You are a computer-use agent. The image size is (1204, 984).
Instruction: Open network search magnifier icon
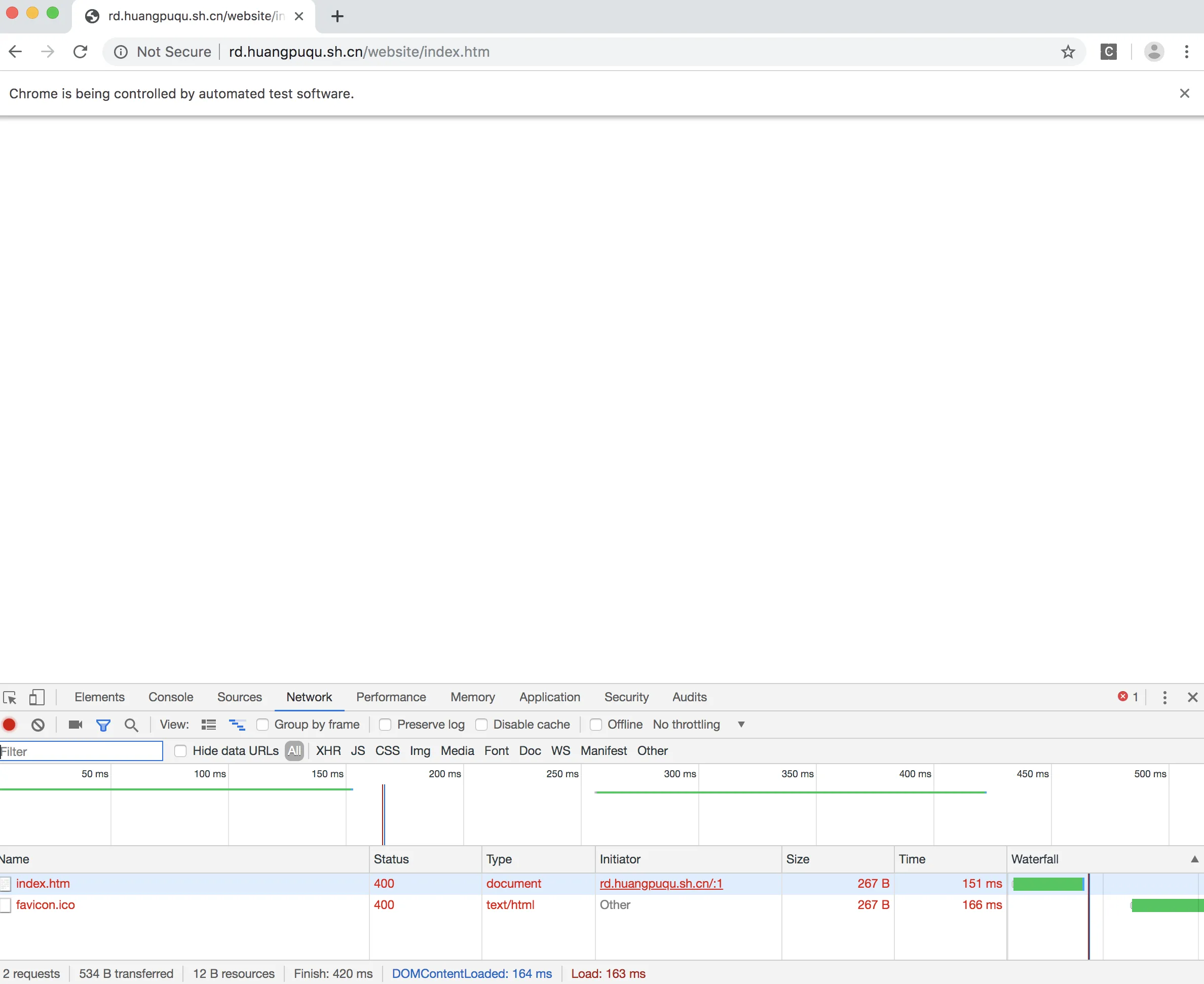[x=131, y=725]
